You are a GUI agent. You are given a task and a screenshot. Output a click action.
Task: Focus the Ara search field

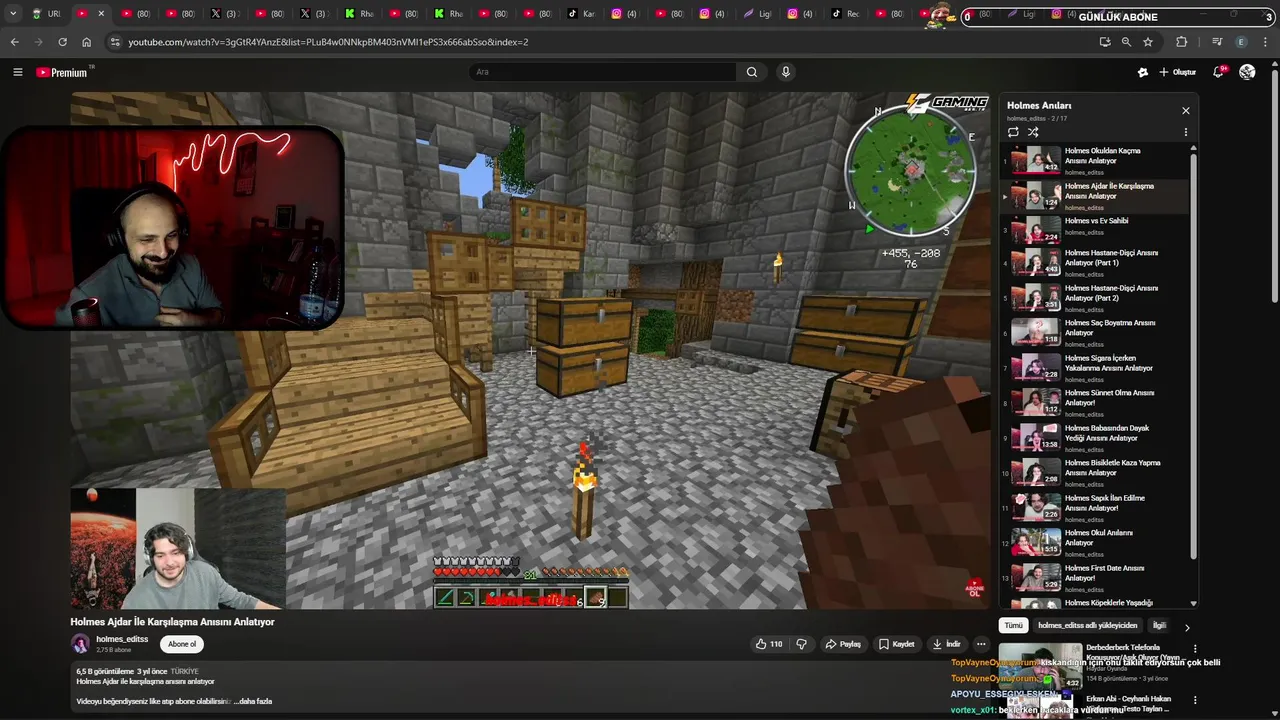[x=603, y=72]
